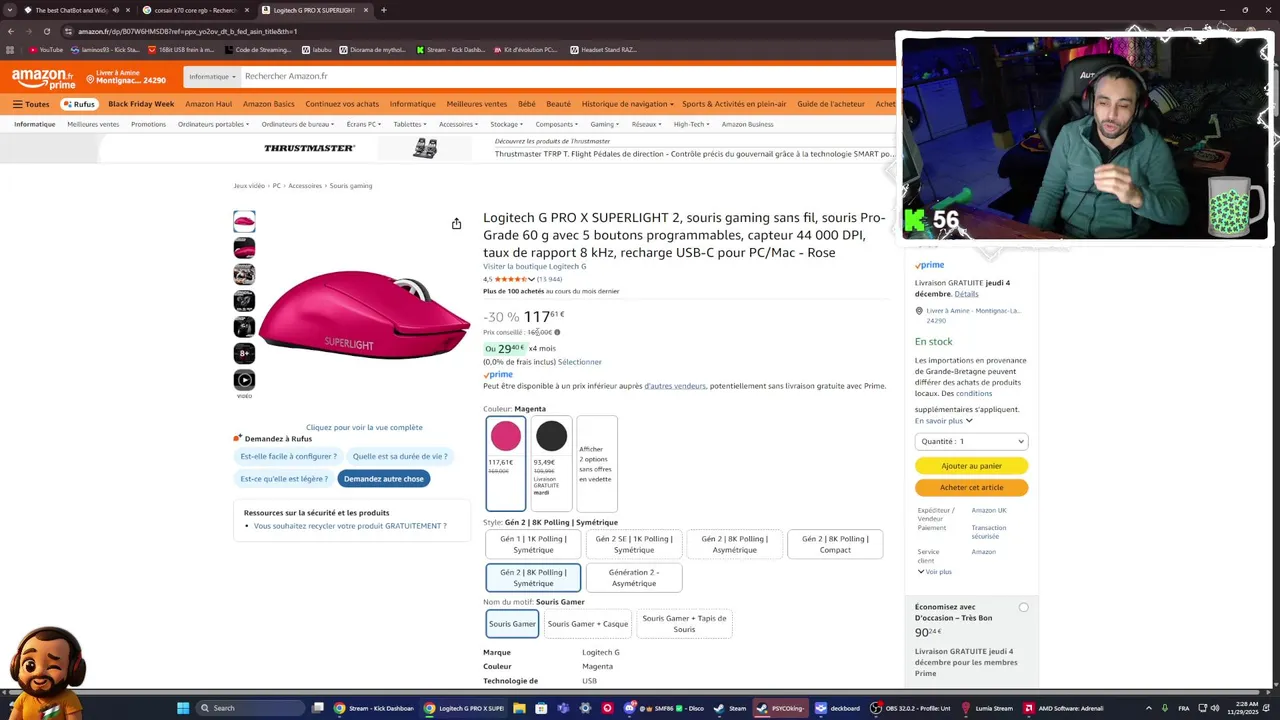Ask Rufus Est-elle facile à configurer ?
Viewport: 1280px width, 720px height.
288,456
